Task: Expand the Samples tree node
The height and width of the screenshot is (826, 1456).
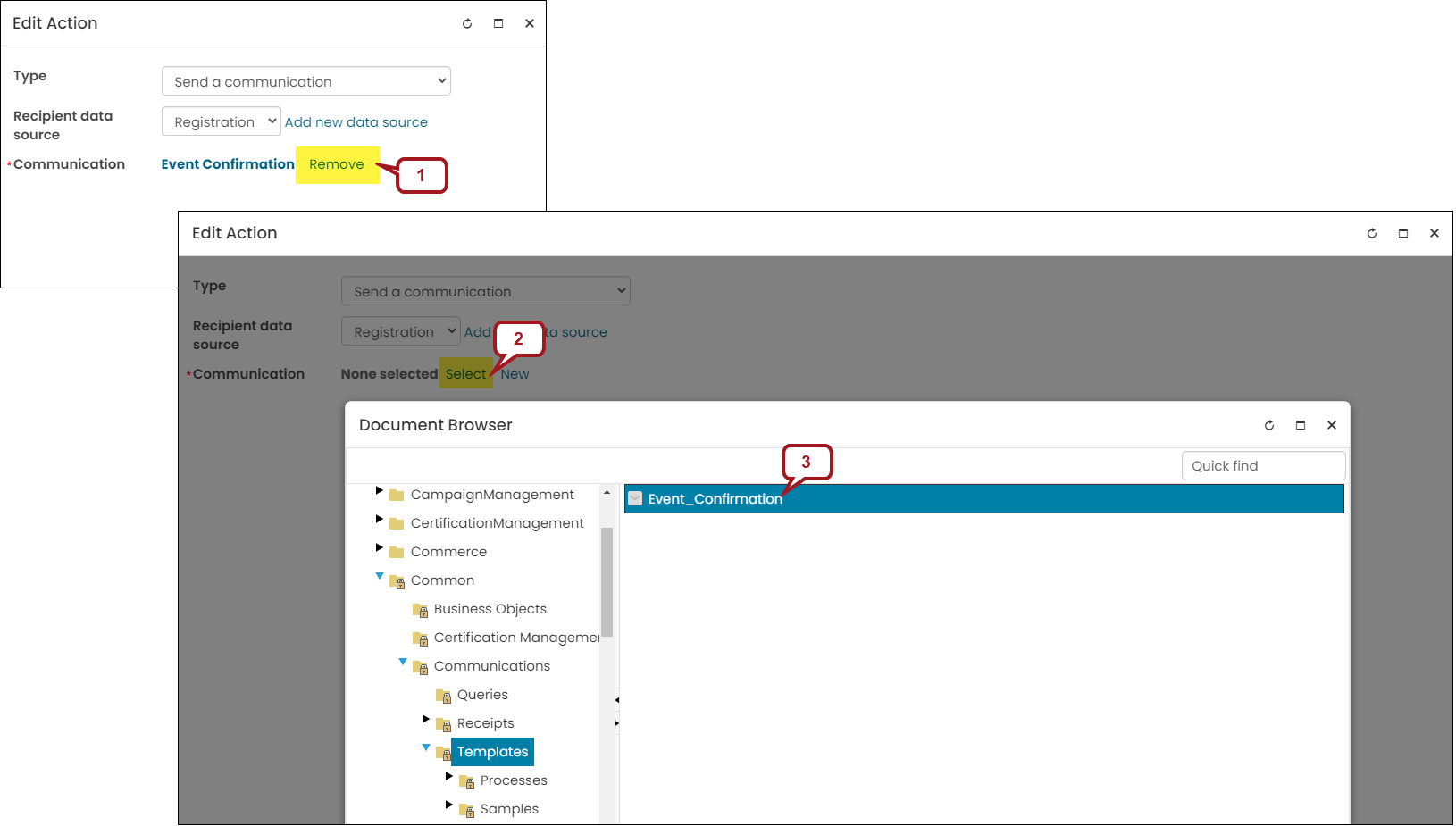Action: coord(449,805)
